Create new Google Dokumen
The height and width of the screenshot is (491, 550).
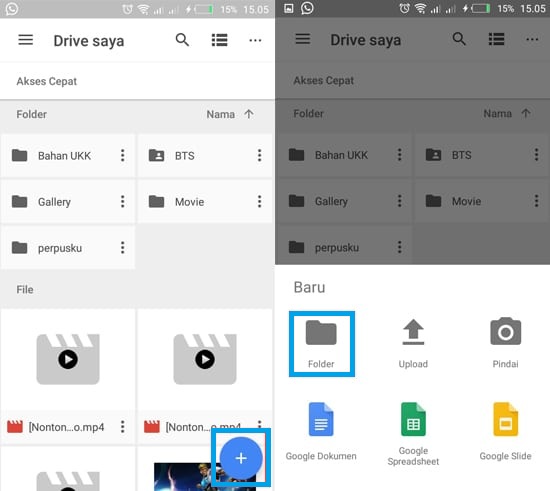click(321, 431)
